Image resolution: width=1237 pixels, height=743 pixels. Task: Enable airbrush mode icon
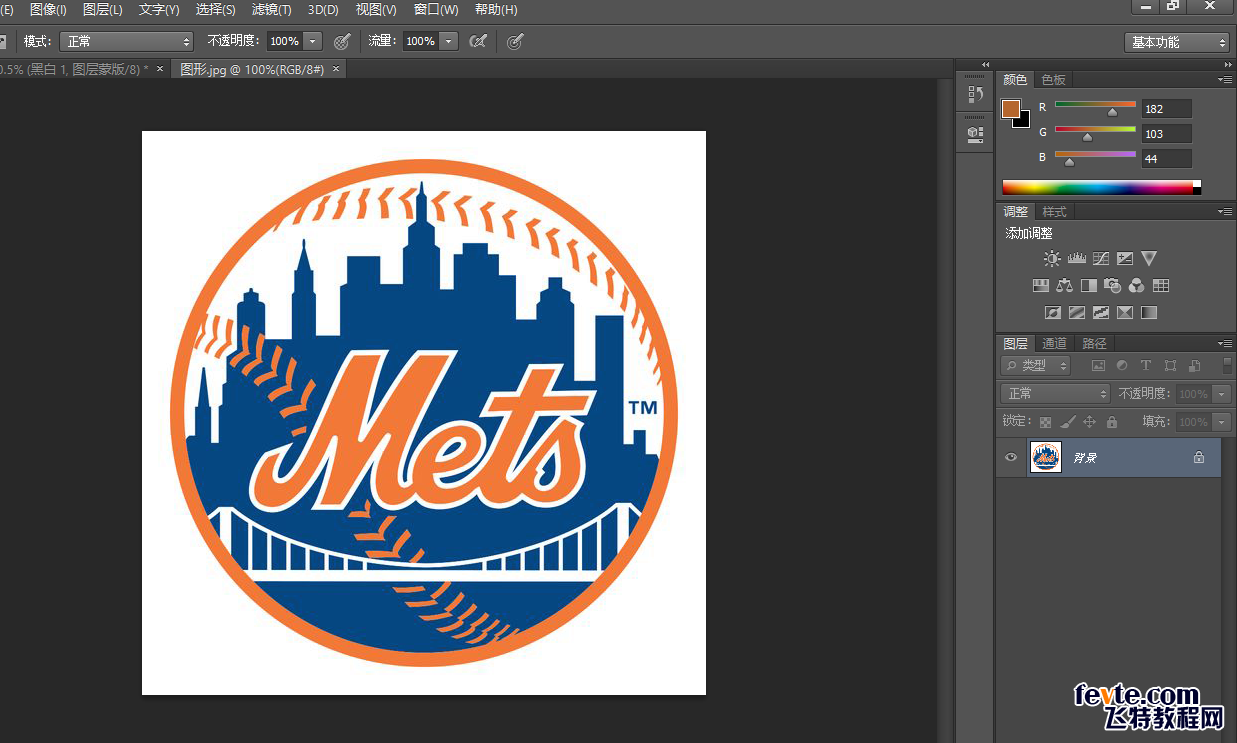click(478, 41)
